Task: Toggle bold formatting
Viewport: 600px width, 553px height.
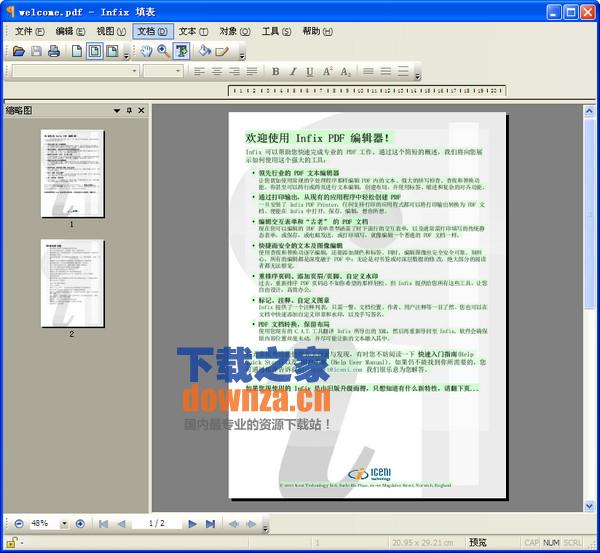Action: [276, 71]
